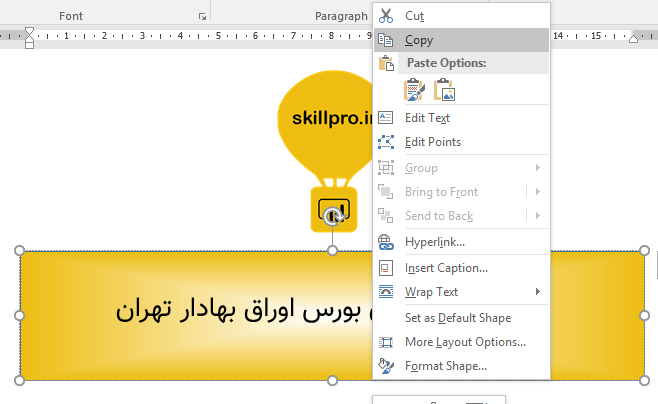Click the Paragraph group label

341,16
